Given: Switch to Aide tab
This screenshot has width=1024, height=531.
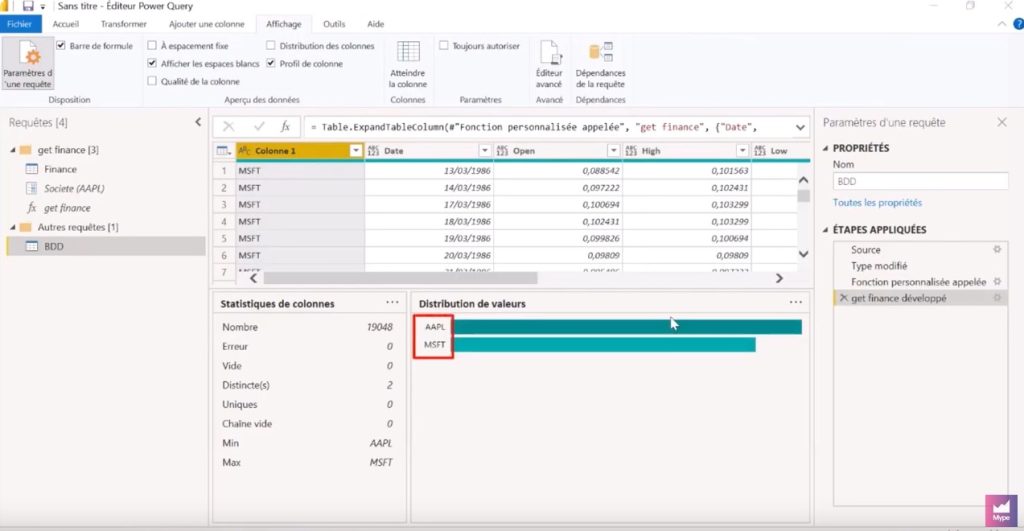Looking at the screenshot, I should 376,24.
